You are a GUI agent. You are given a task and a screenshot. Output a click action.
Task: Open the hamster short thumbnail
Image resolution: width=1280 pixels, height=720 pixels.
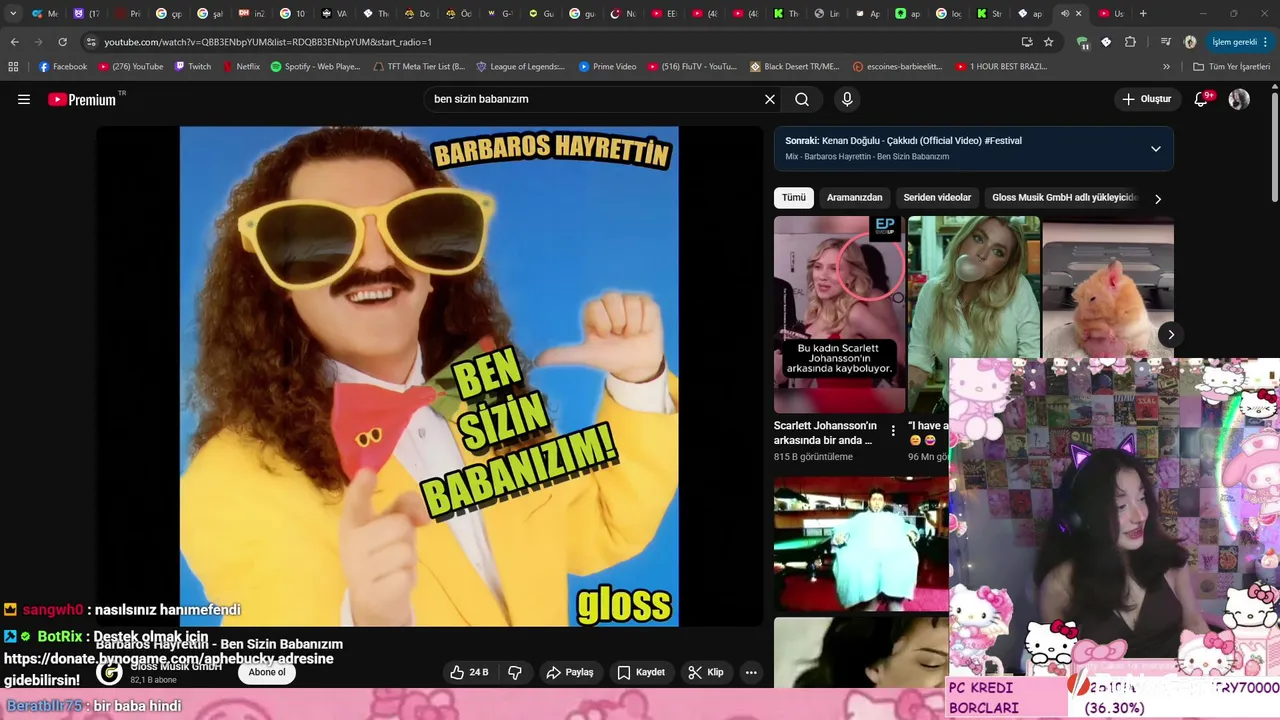pos(1108,286)
